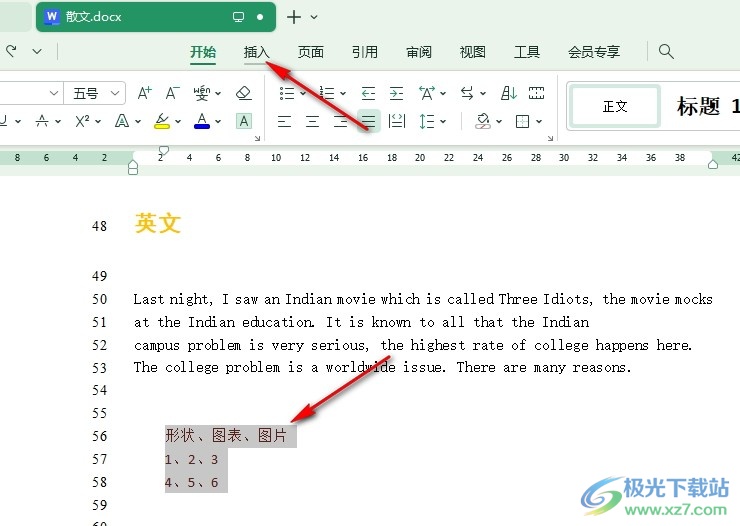The image size is (740, 526).
Task: Apply numbered list formatting
Action: click(327, 93)
